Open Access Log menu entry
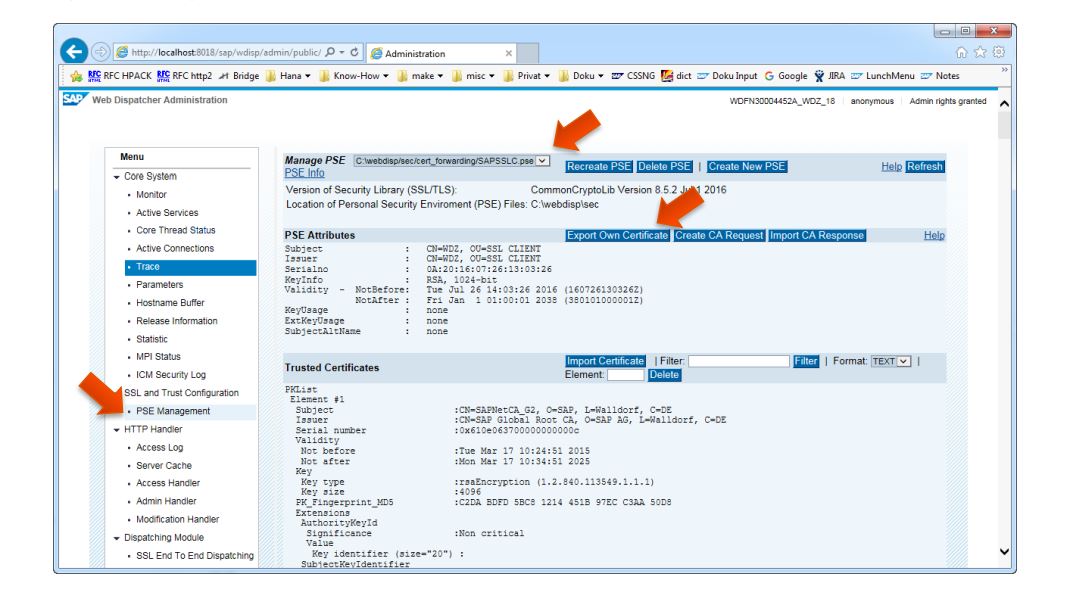The width and height of the screenshot is (1084, 596). click(160, 448)
